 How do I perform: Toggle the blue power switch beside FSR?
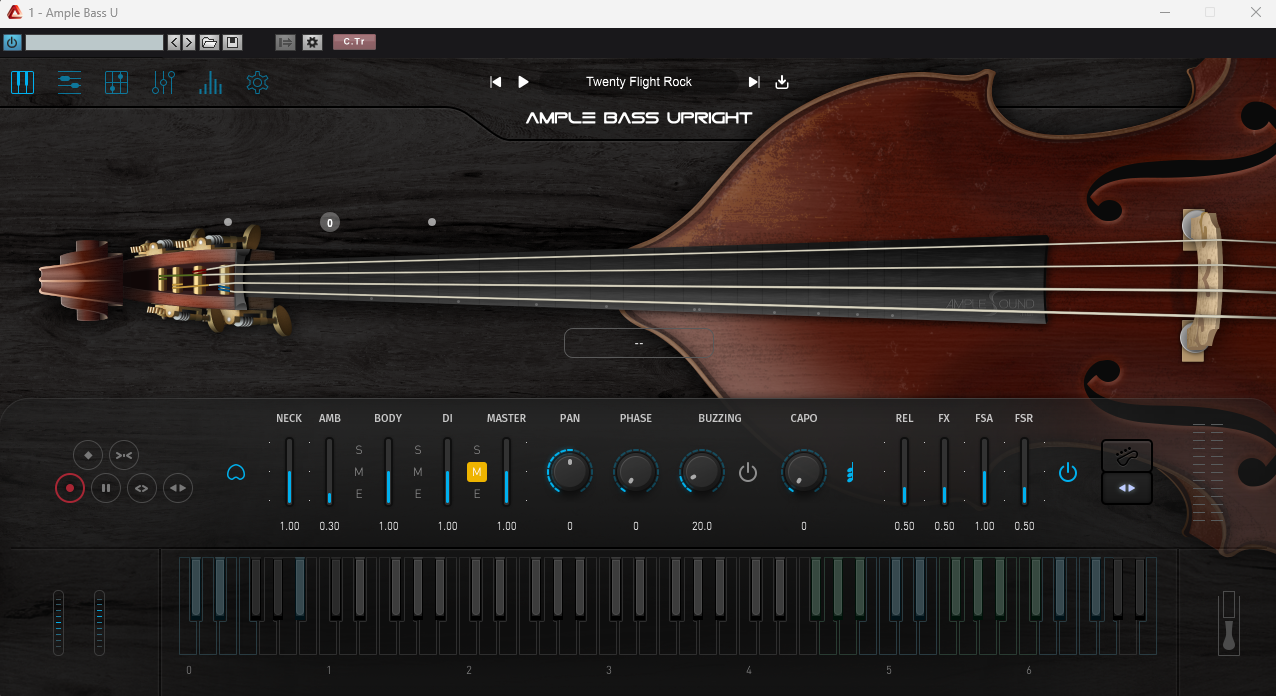click(1068, 472)
